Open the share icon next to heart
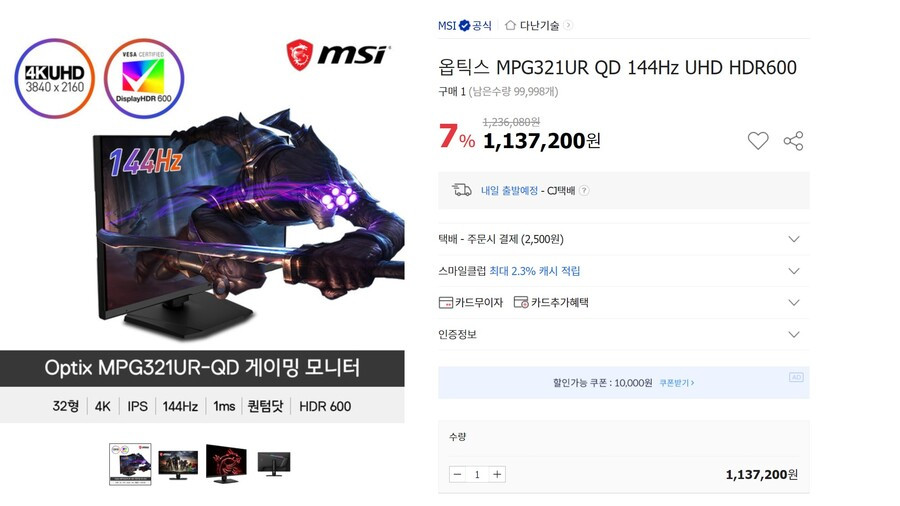Image resolution: width=900 pixels, height=506 pixels. tap(793, 141)
